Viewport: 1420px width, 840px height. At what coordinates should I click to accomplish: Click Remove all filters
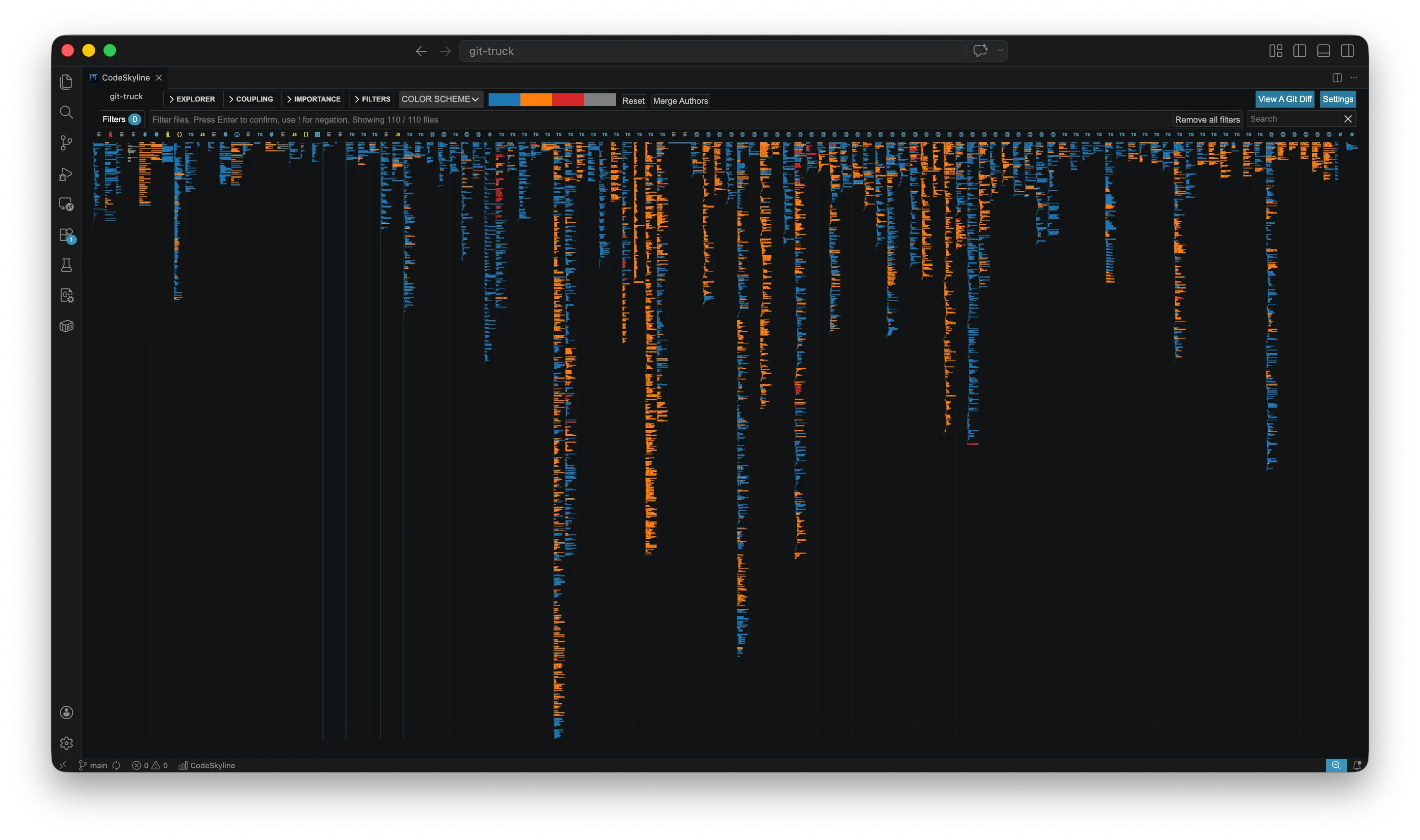coord(1207,119)
